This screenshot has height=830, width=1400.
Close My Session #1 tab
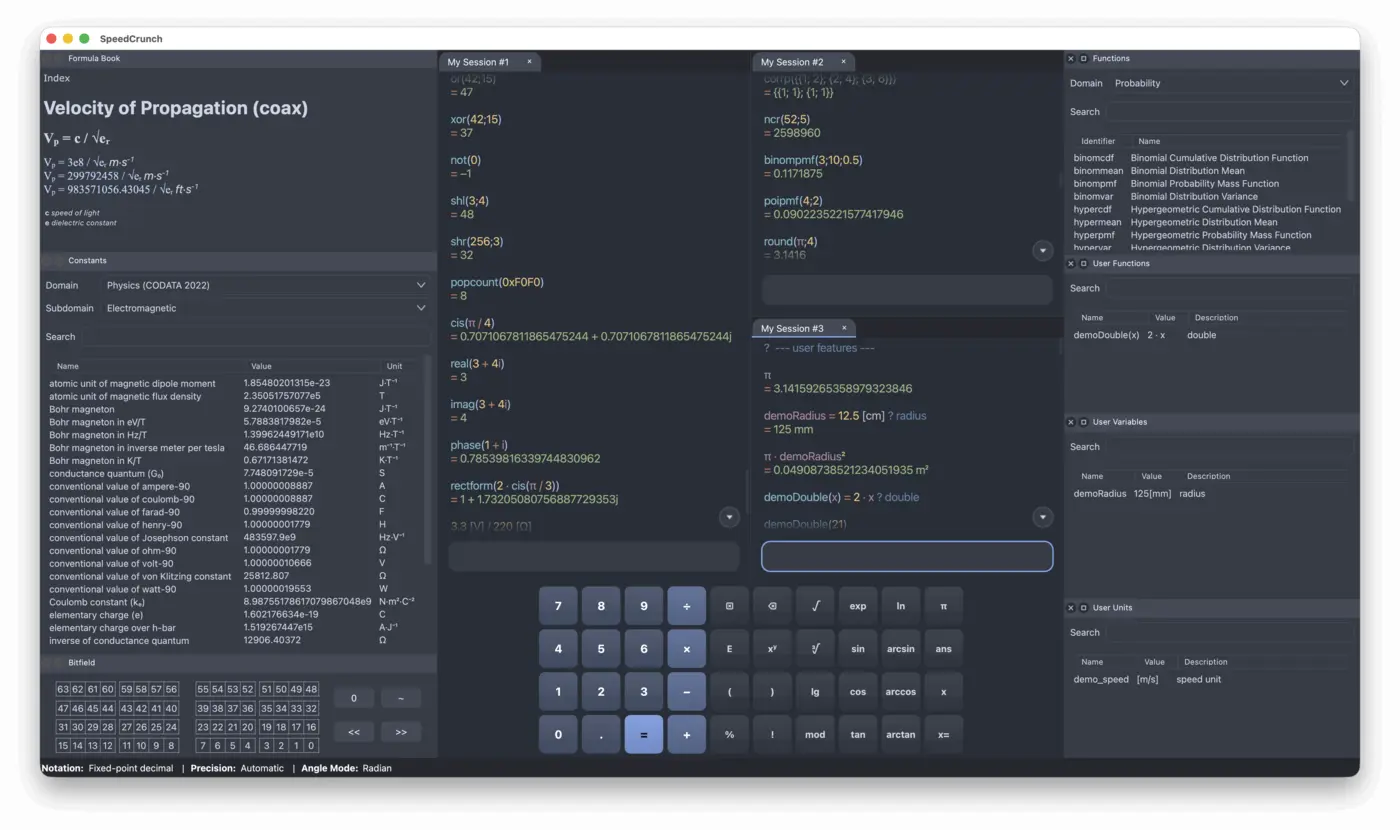coord(529,62)
